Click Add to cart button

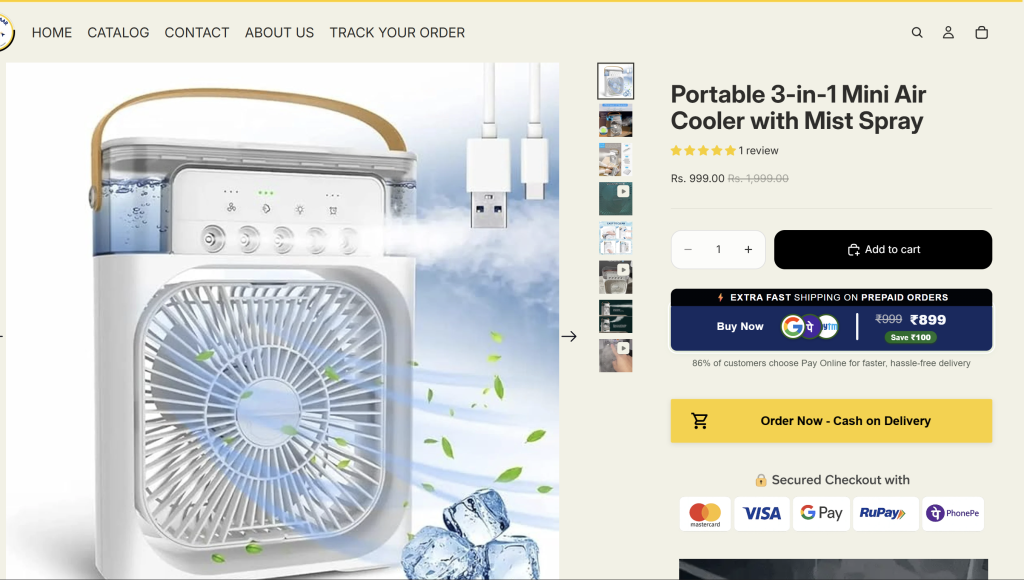(882, 250)
